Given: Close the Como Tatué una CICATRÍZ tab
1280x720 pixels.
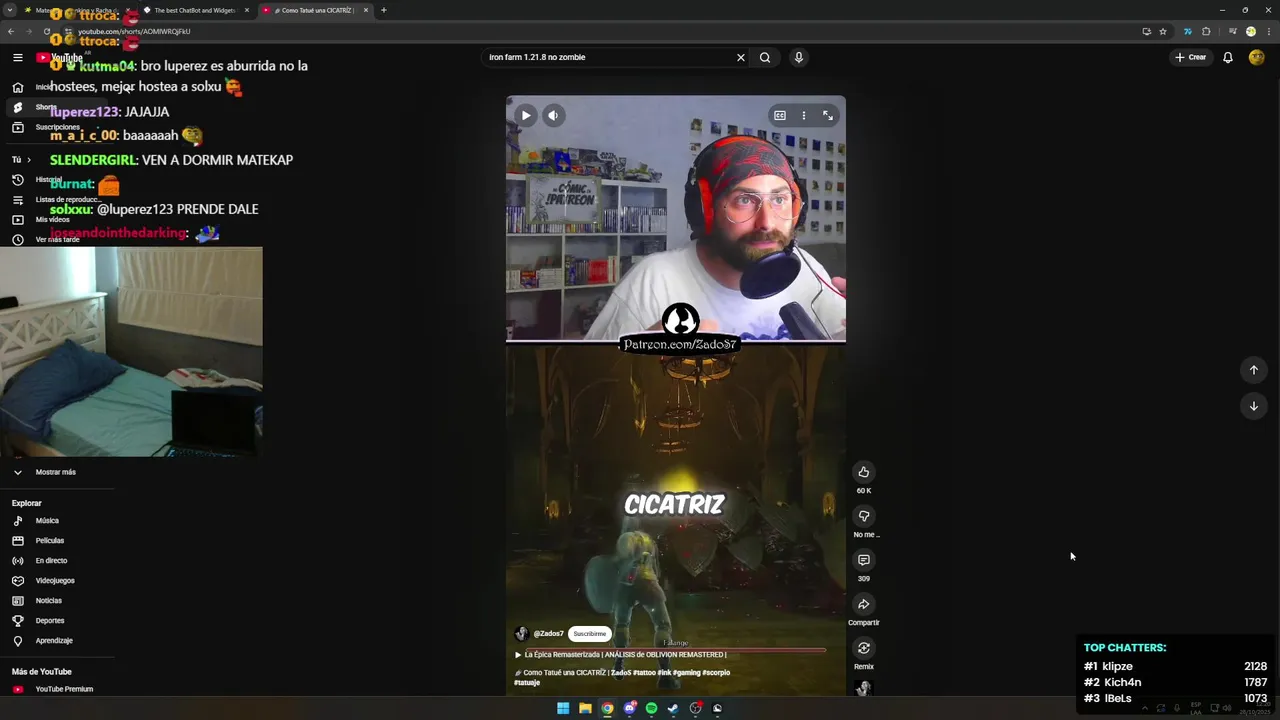Looking at the screenshot, I should 366,10.
